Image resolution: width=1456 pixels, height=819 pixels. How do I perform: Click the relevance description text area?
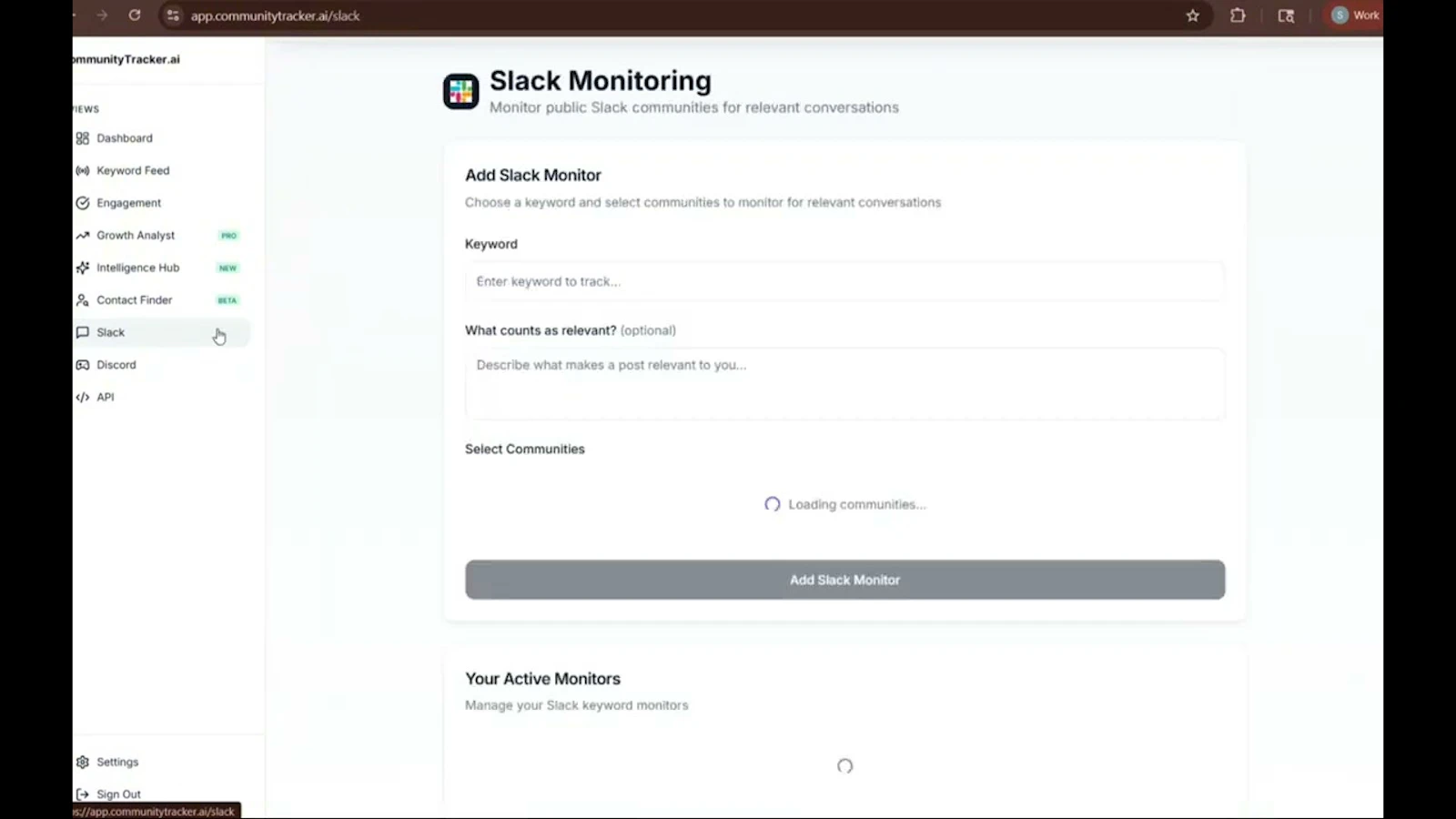[844, 382]
